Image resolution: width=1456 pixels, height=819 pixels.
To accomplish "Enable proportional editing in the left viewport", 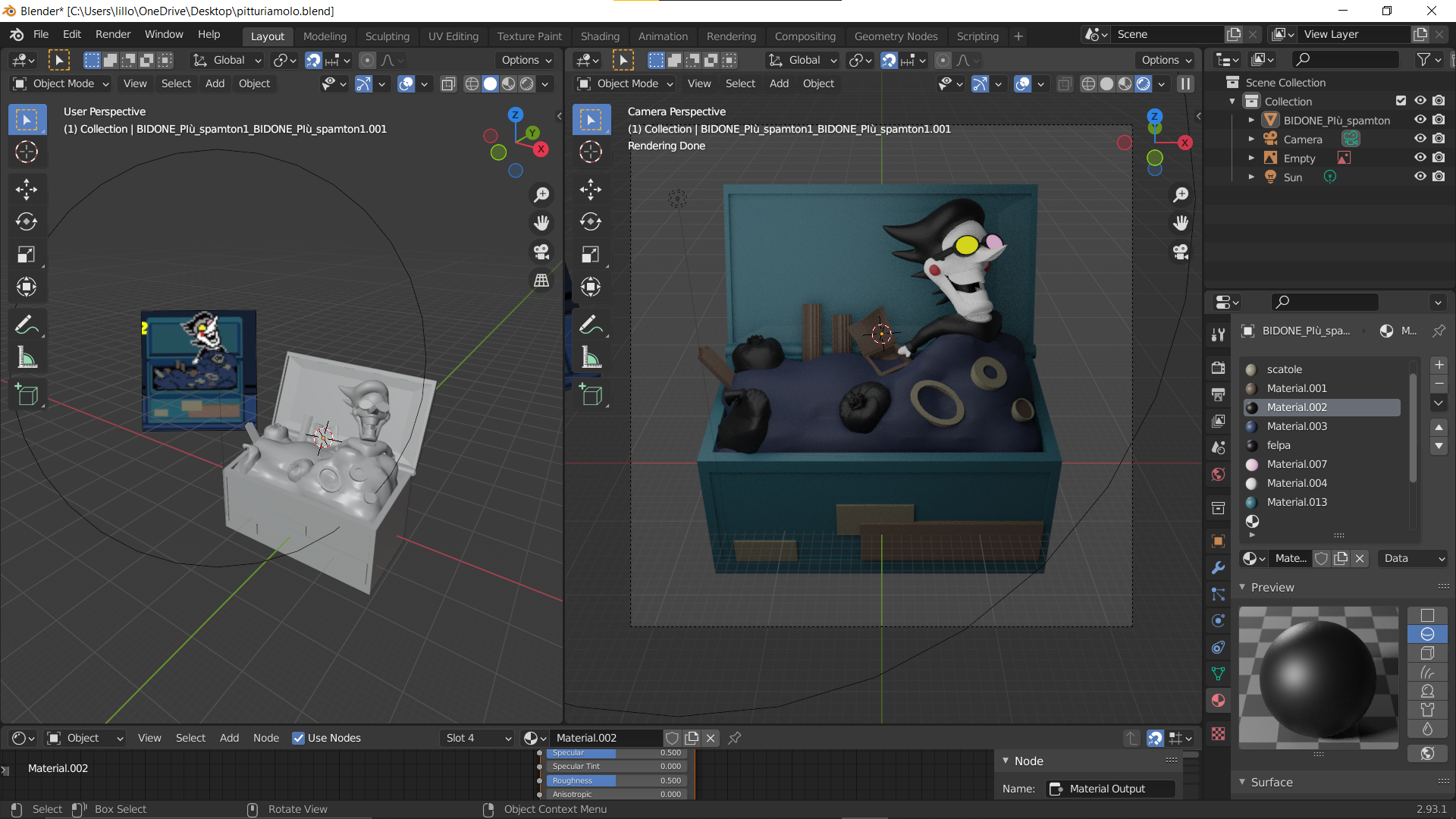I will (368, 60).
